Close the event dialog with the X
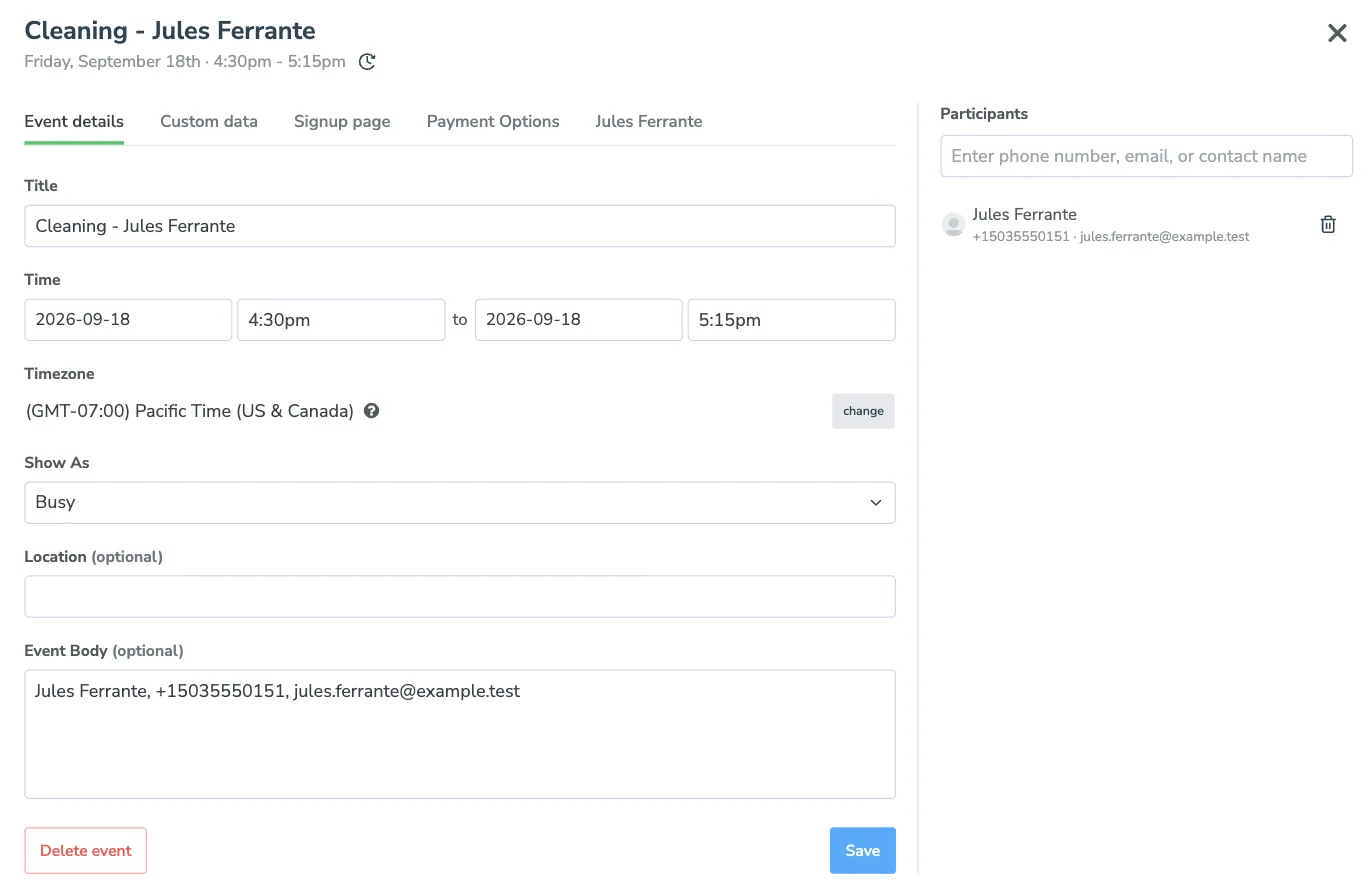1372x889 pixels. point(1337,33)
